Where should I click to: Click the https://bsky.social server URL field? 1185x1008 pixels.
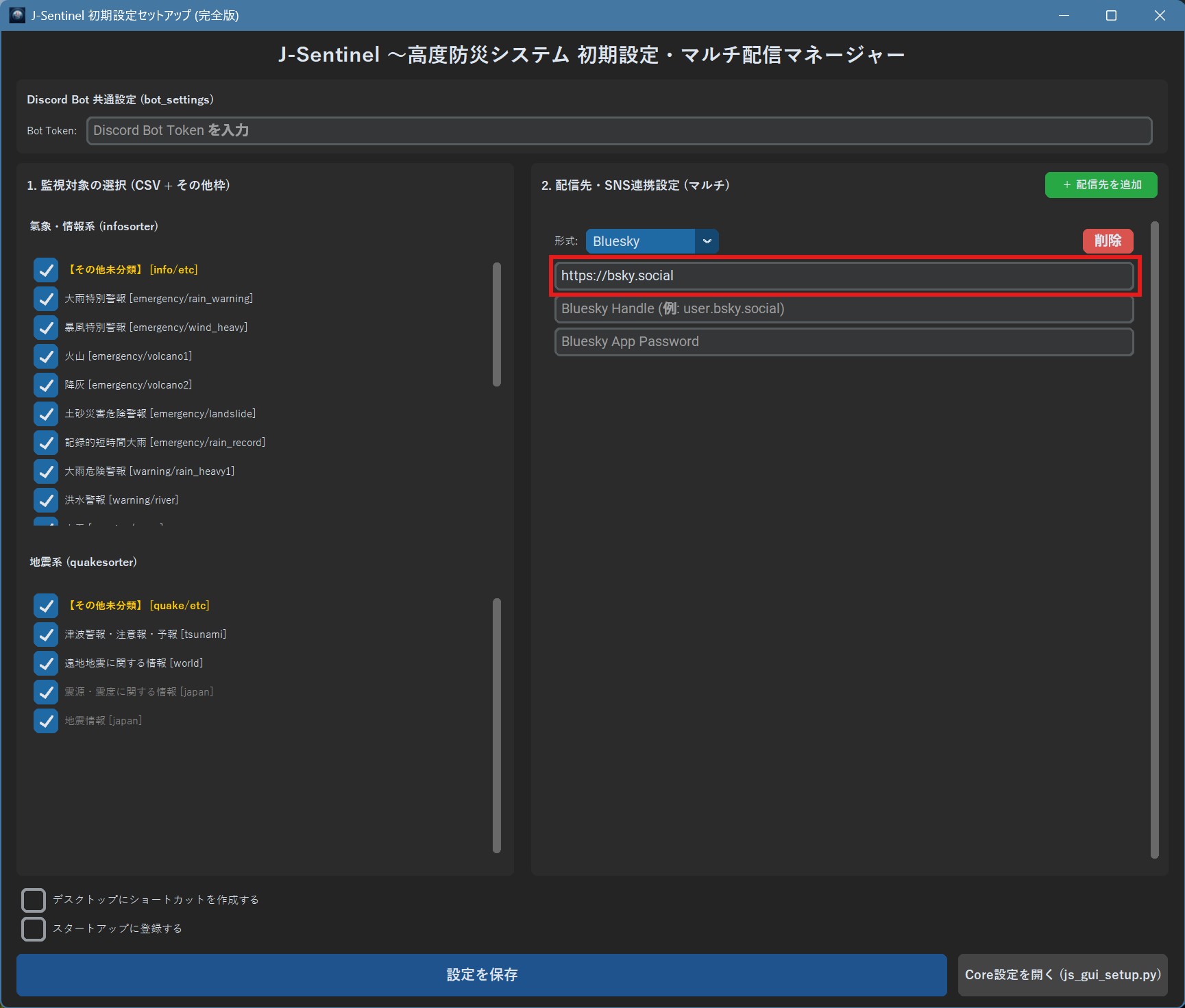[844, 276]
